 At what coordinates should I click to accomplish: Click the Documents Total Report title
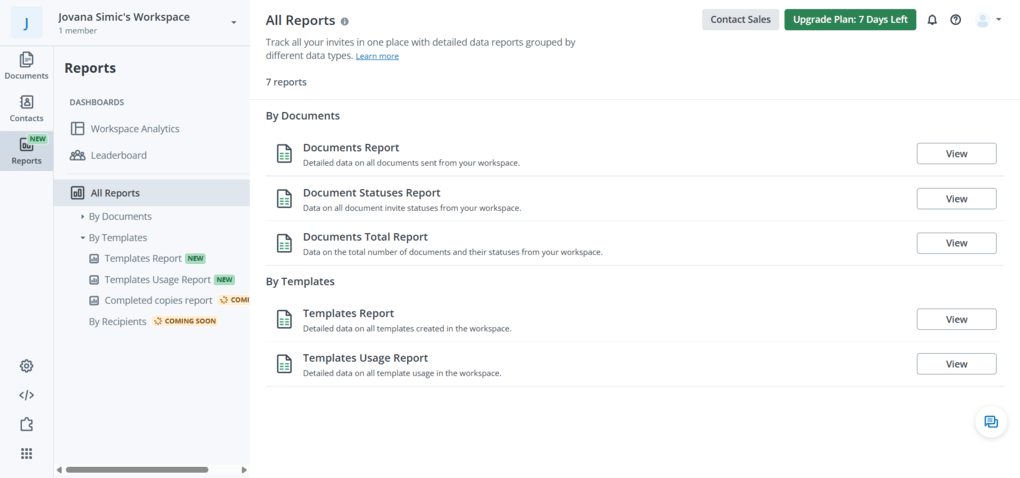click(x=366, y=237)
